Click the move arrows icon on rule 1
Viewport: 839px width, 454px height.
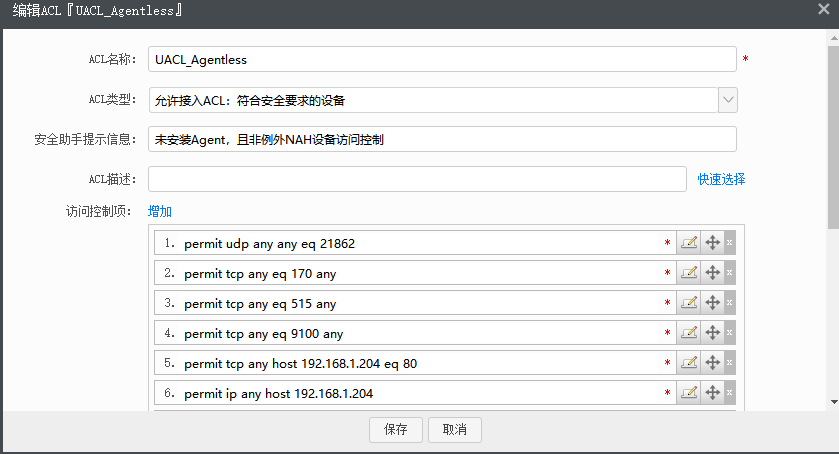[x=712, y=243]
